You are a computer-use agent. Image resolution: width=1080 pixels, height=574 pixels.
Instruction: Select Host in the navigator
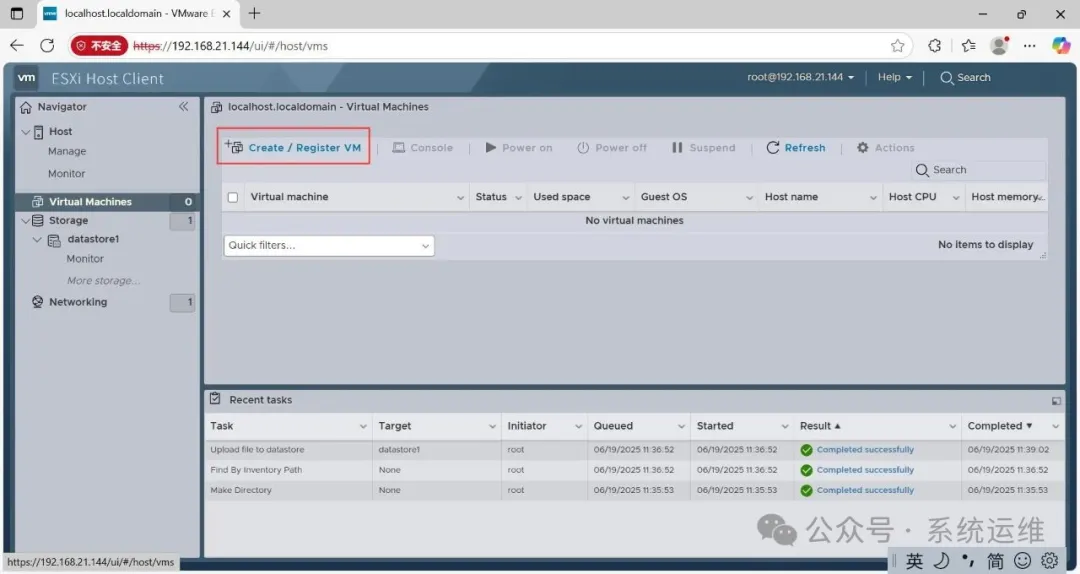[60, 131]
